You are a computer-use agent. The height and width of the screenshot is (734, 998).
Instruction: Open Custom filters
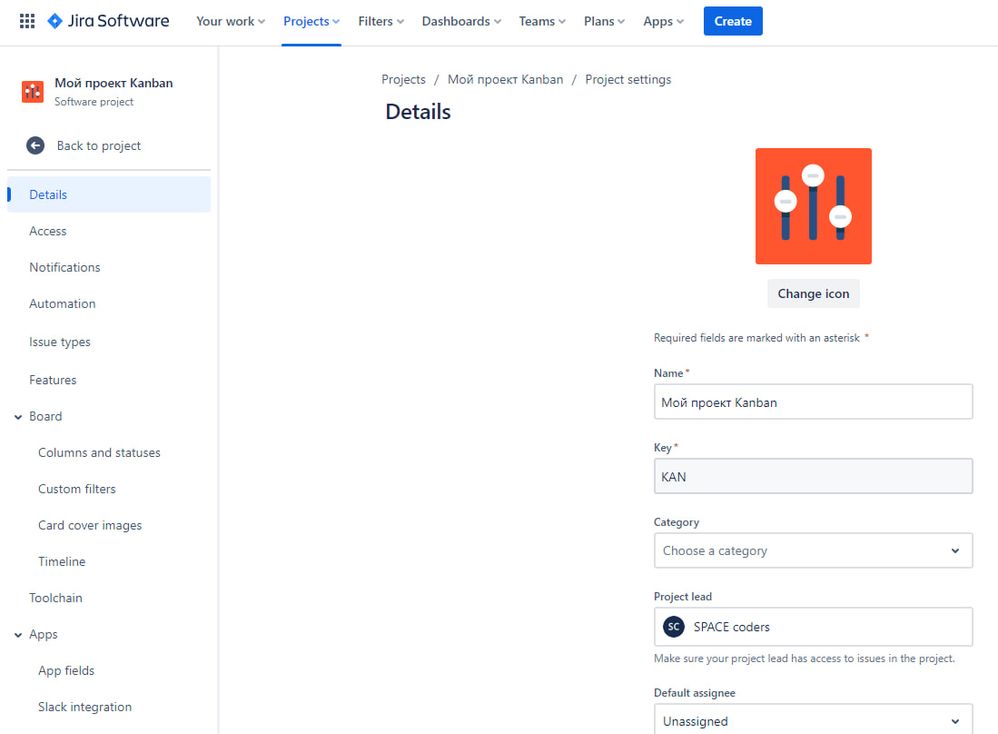77,489
